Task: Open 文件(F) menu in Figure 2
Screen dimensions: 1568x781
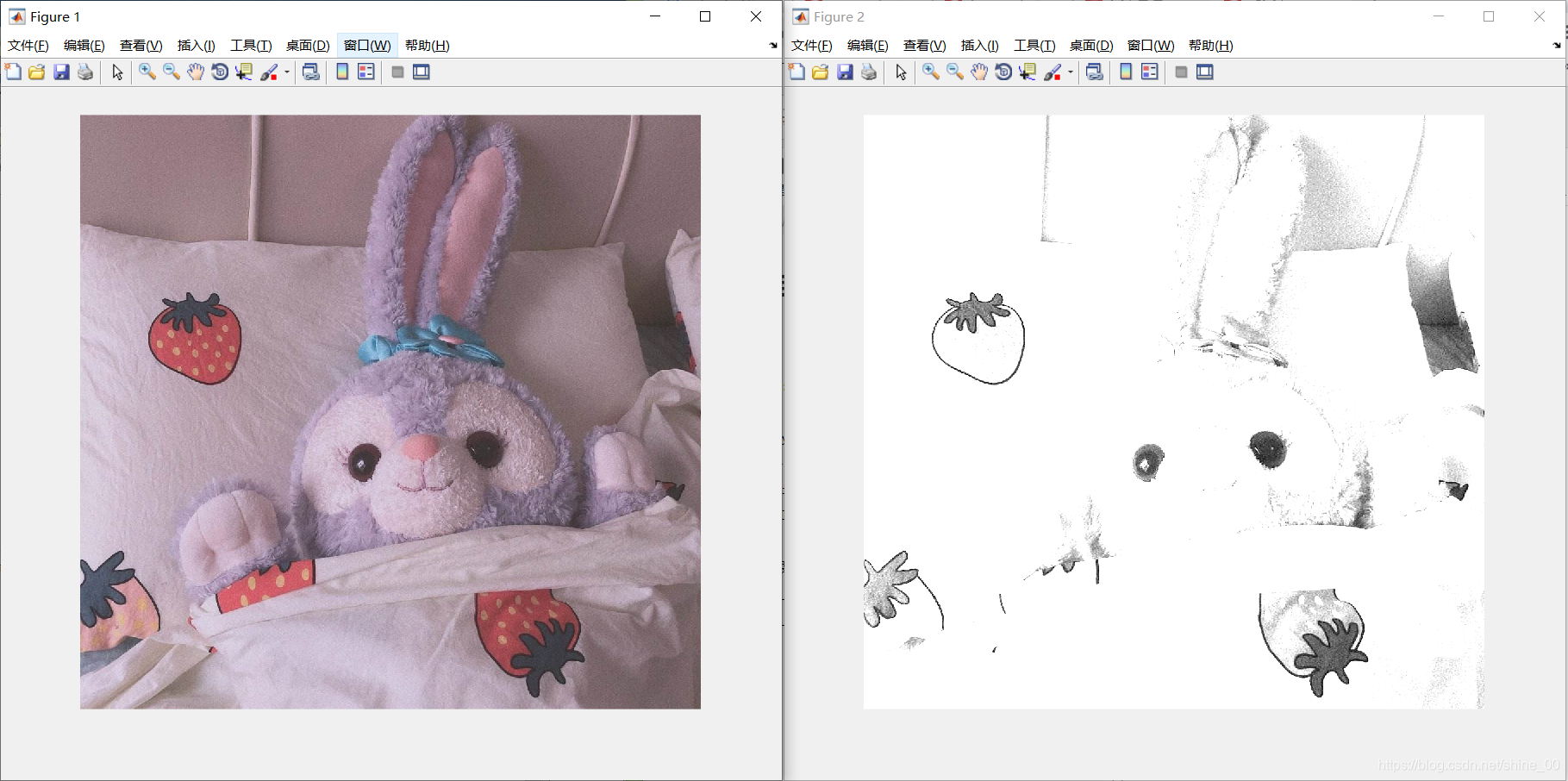Action: coord(812,46)
